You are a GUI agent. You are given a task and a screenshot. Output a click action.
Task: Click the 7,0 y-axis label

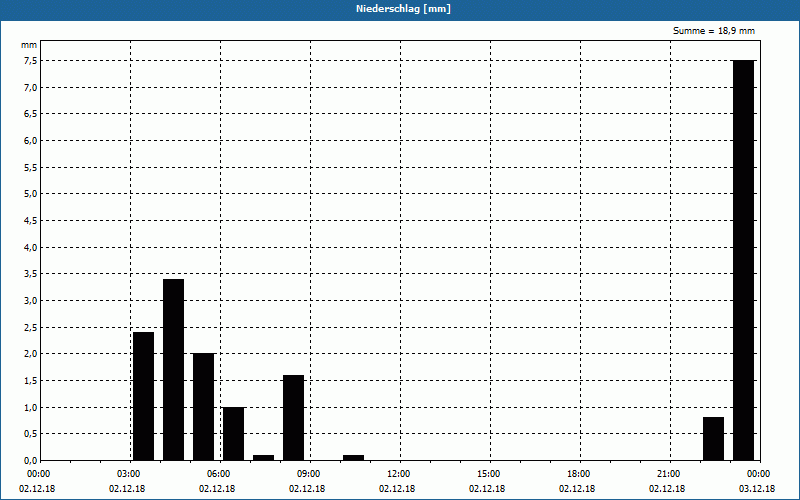coord(30,87)
